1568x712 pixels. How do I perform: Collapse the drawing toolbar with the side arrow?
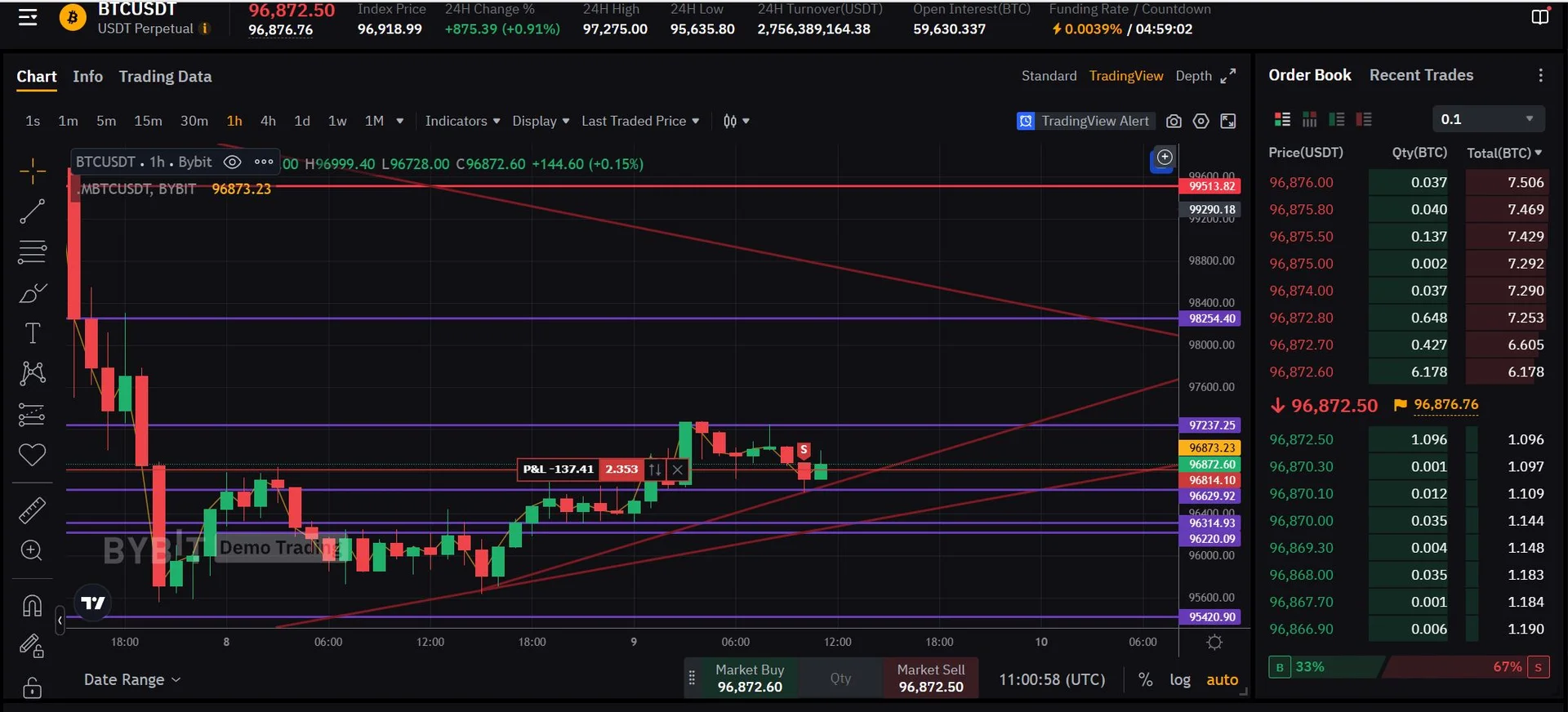click(x=60, y=621)
